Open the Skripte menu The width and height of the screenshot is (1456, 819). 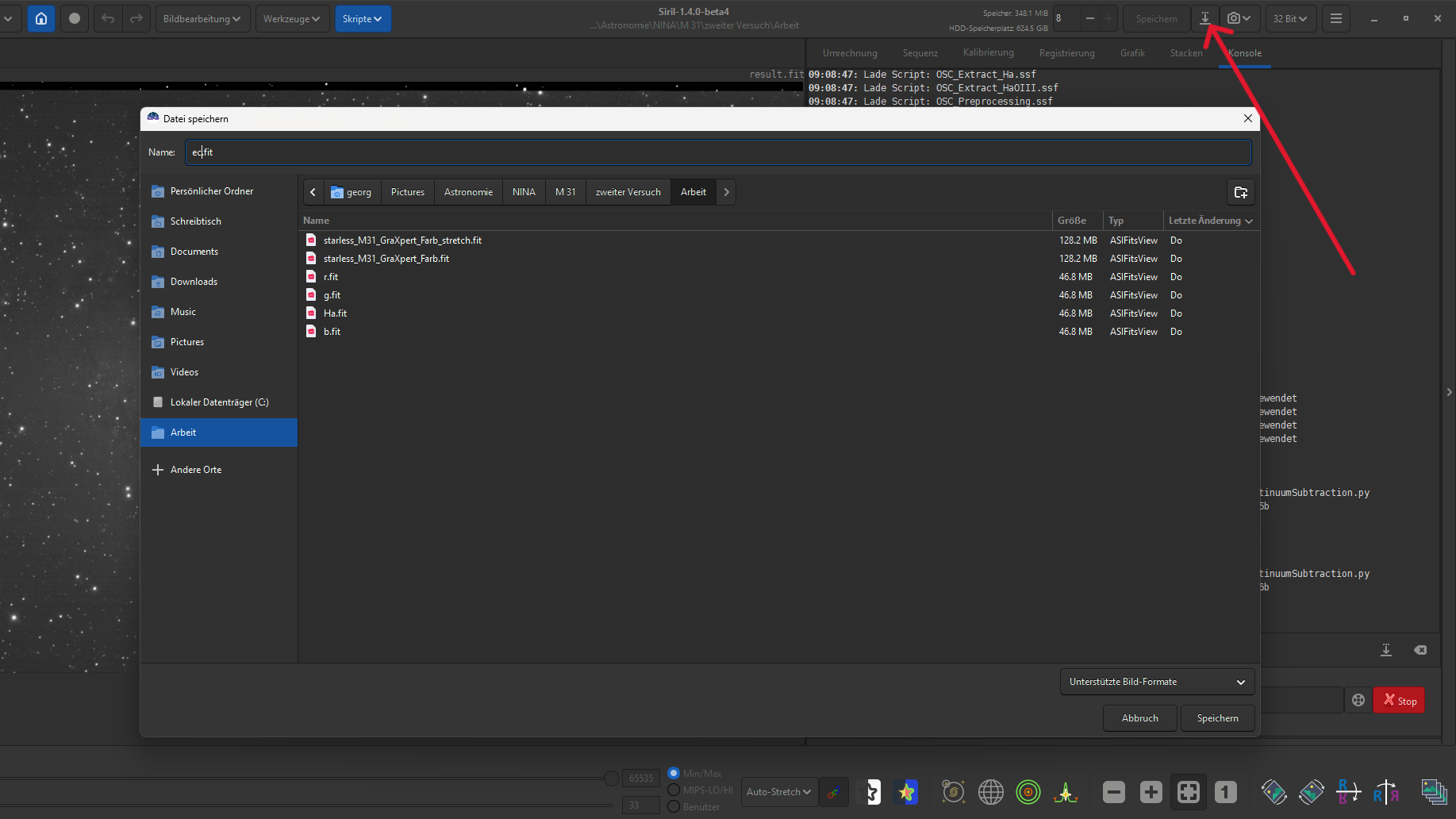click(x=362, y=18)
